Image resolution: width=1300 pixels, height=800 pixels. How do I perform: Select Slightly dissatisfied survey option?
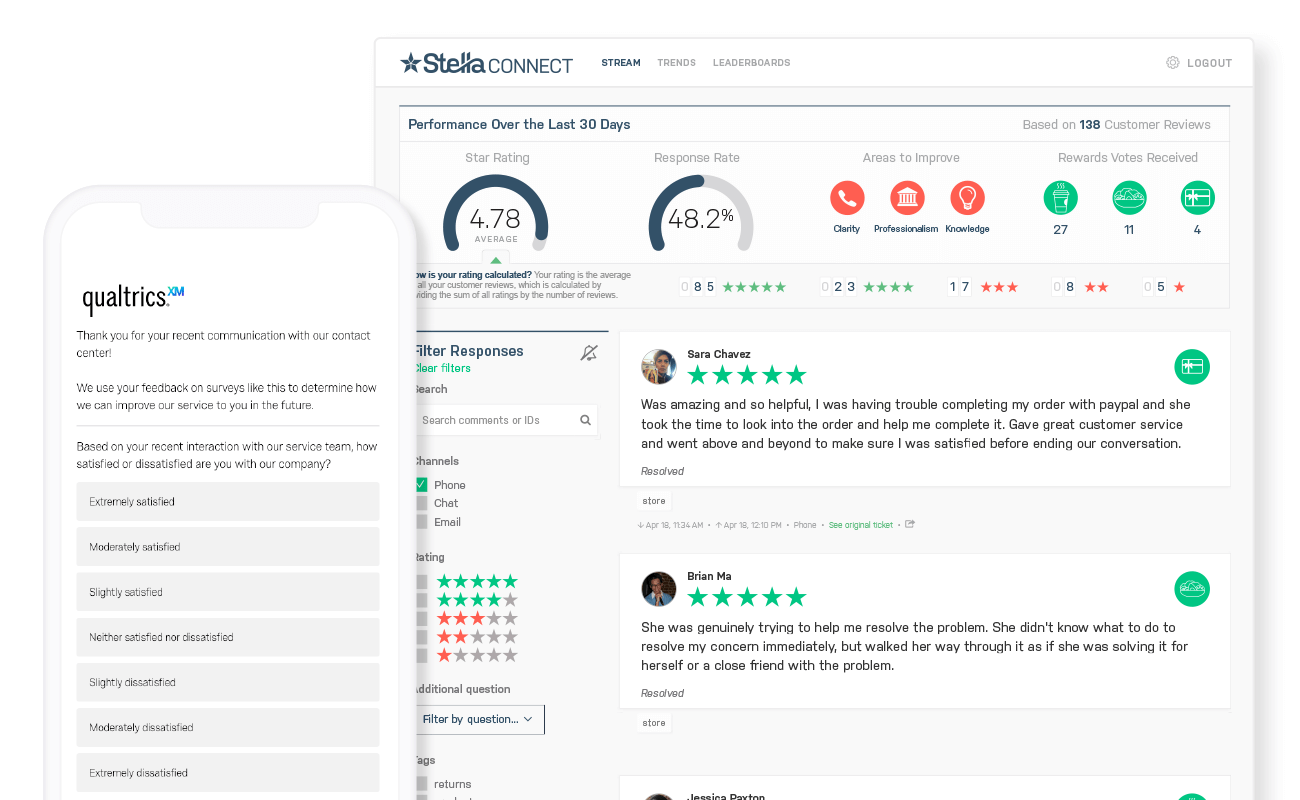[x=228, y=682]
